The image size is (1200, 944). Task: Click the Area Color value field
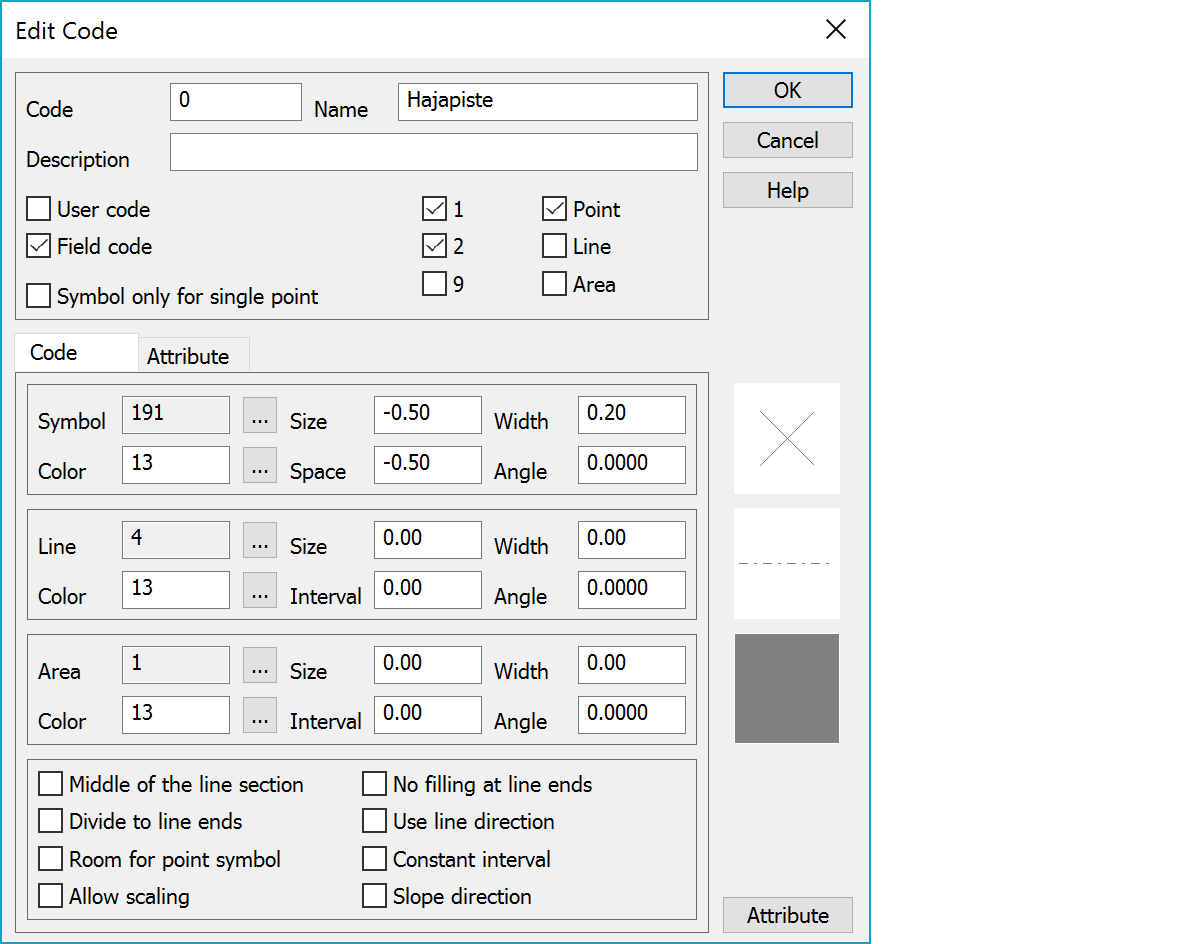(x=176, y=715)
